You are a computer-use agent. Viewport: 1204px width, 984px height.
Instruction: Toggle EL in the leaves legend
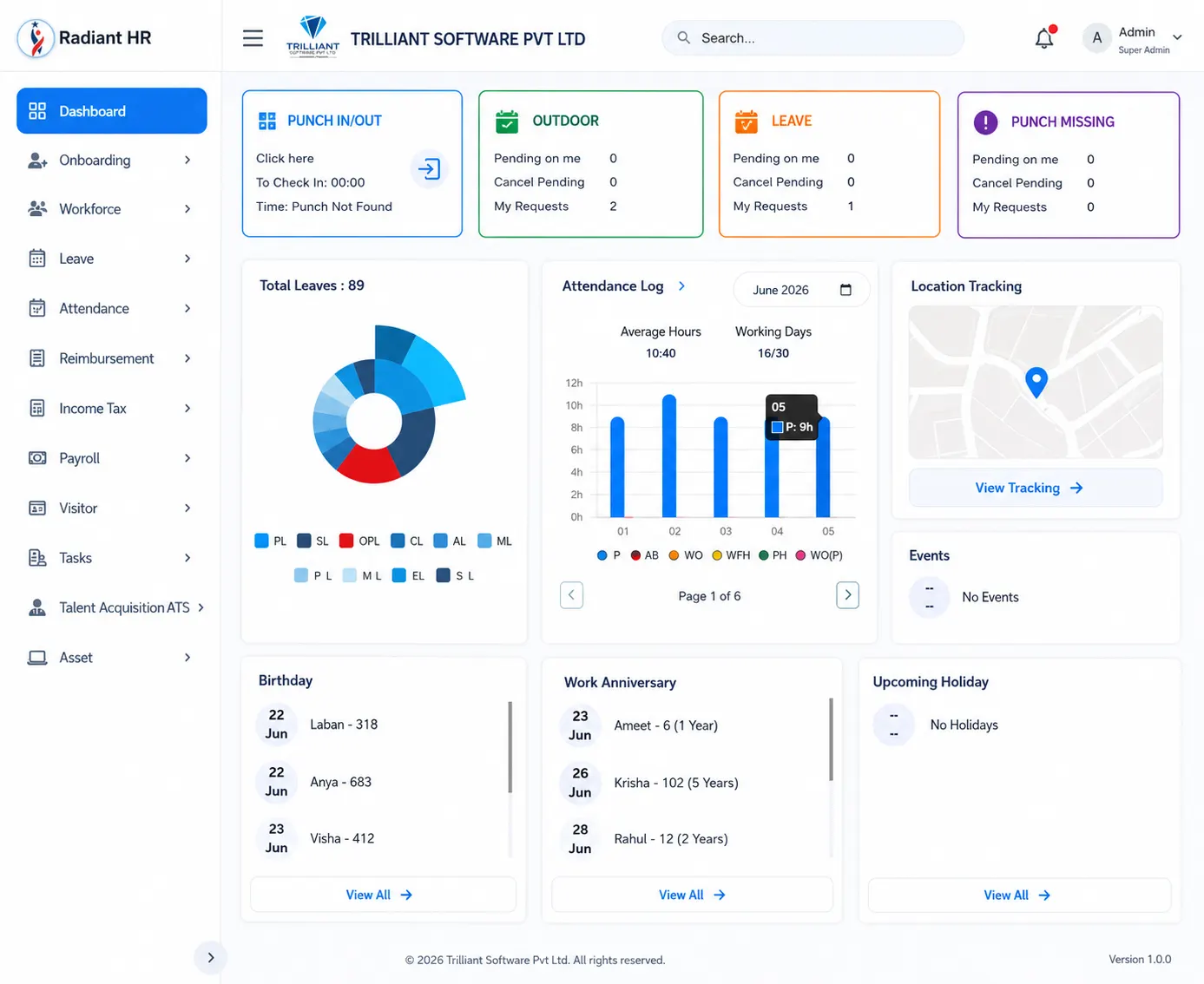click(x=408, y=575)
